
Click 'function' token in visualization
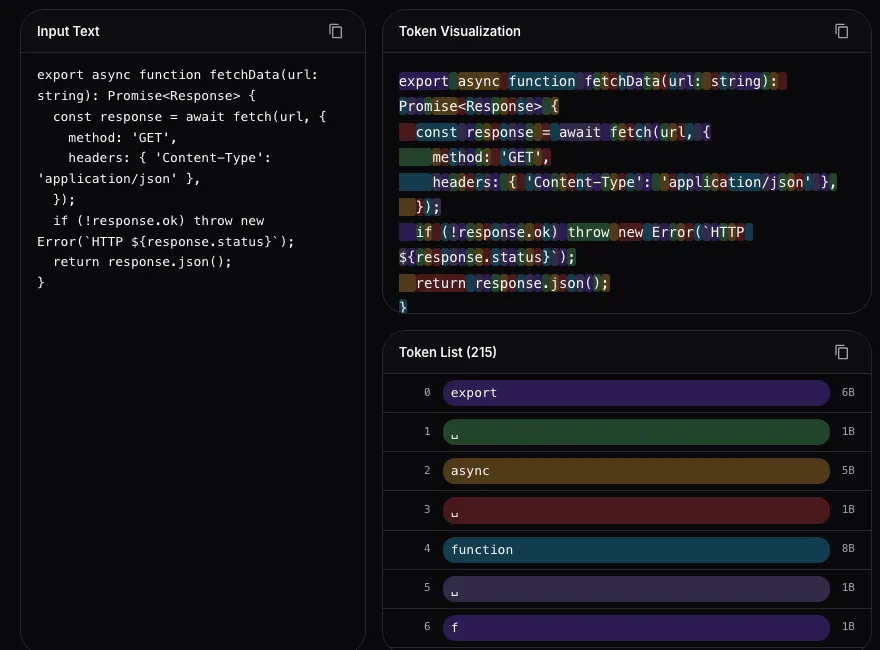[542, 81]
